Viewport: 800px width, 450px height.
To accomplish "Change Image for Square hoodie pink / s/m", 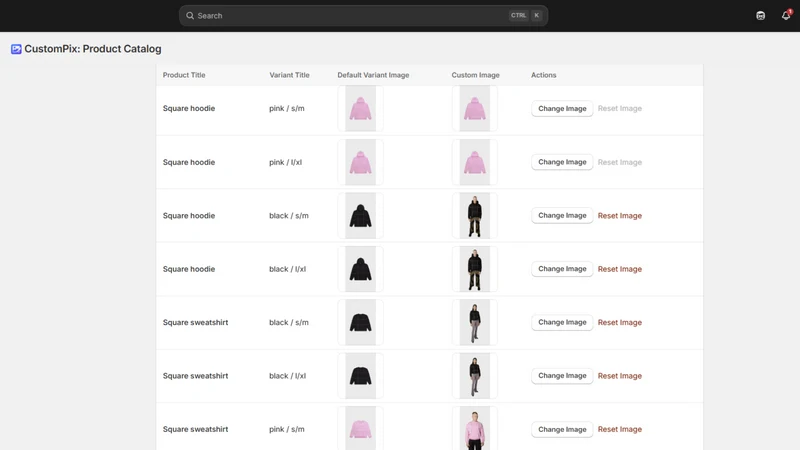I will 562,108.
